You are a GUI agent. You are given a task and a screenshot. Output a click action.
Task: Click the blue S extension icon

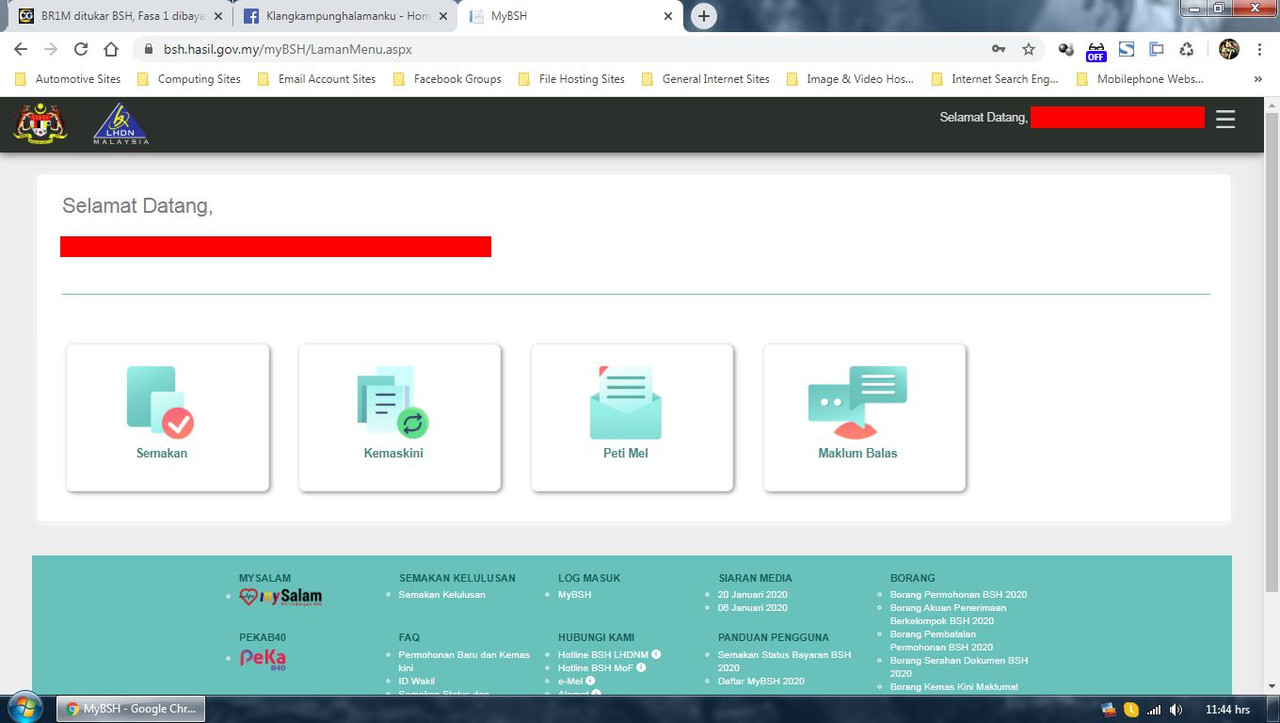1126,49
